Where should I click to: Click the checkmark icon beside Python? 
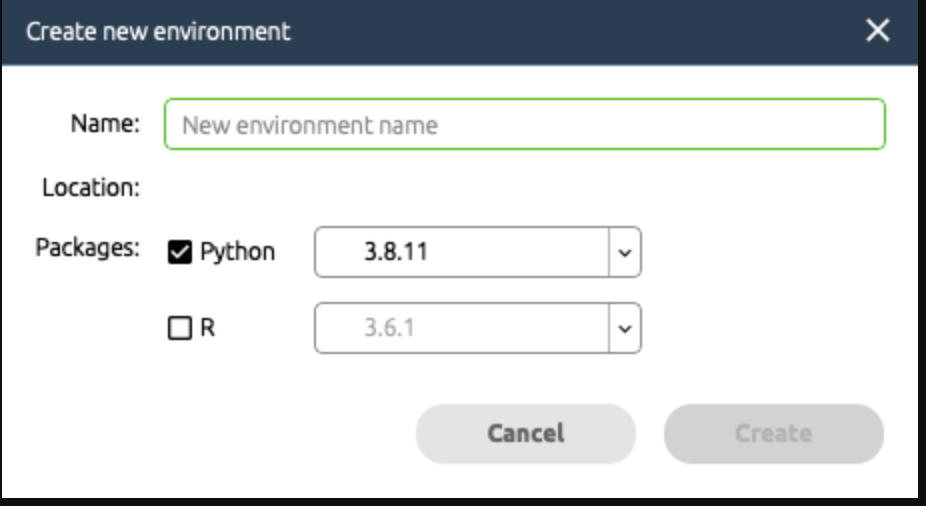[x=180, y=252]
